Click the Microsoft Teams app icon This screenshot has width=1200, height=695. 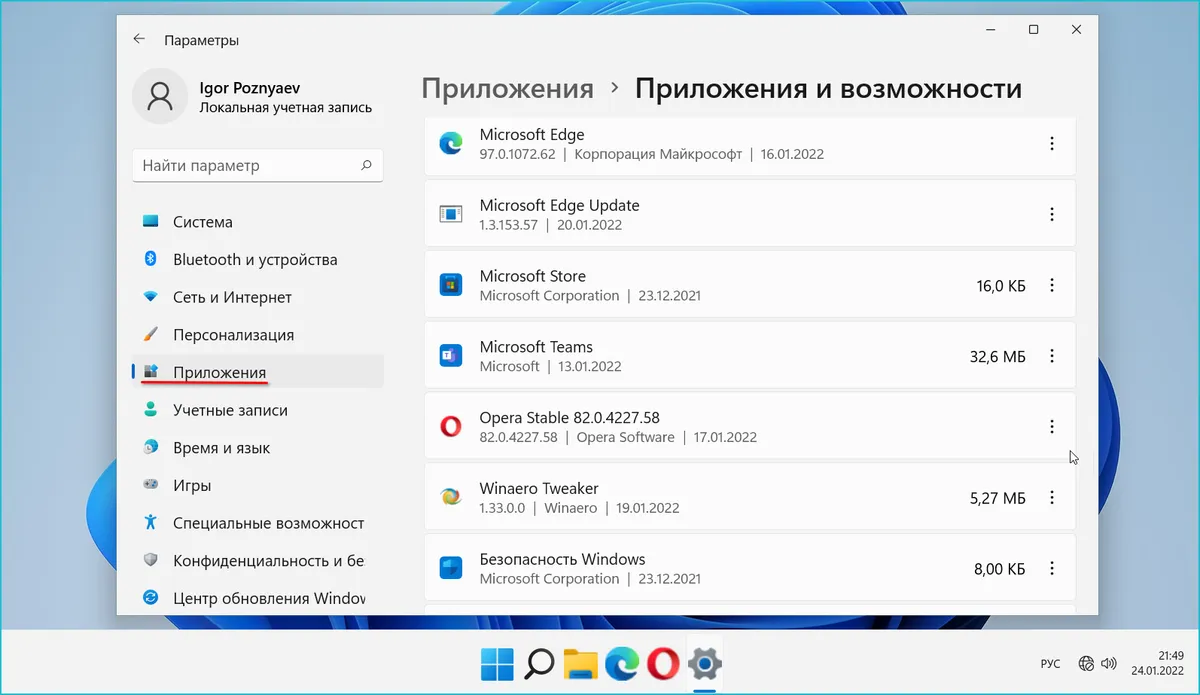pos(451,356)
